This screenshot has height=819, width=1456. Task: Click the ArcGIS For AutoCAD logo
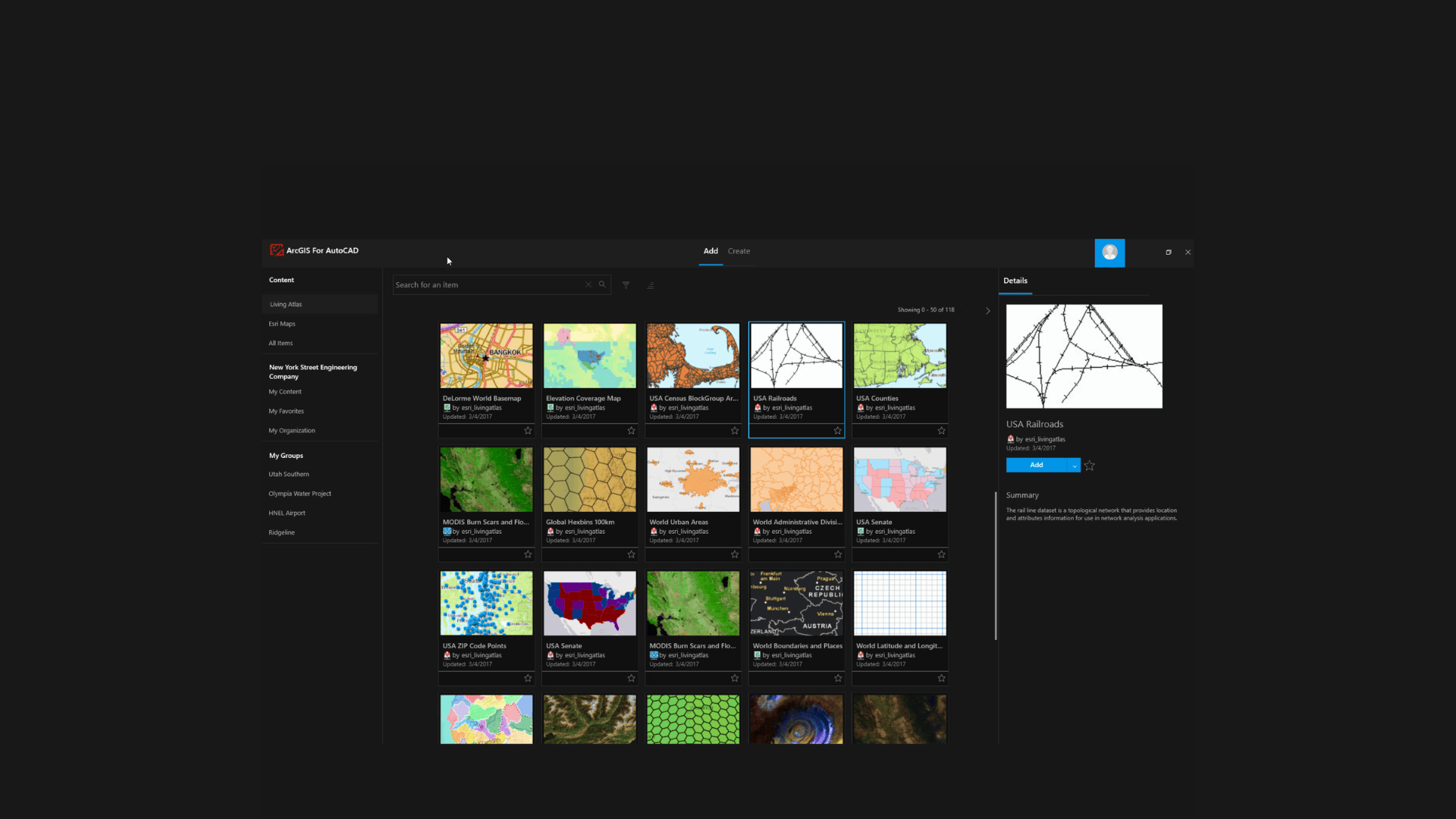click(277, 250)
